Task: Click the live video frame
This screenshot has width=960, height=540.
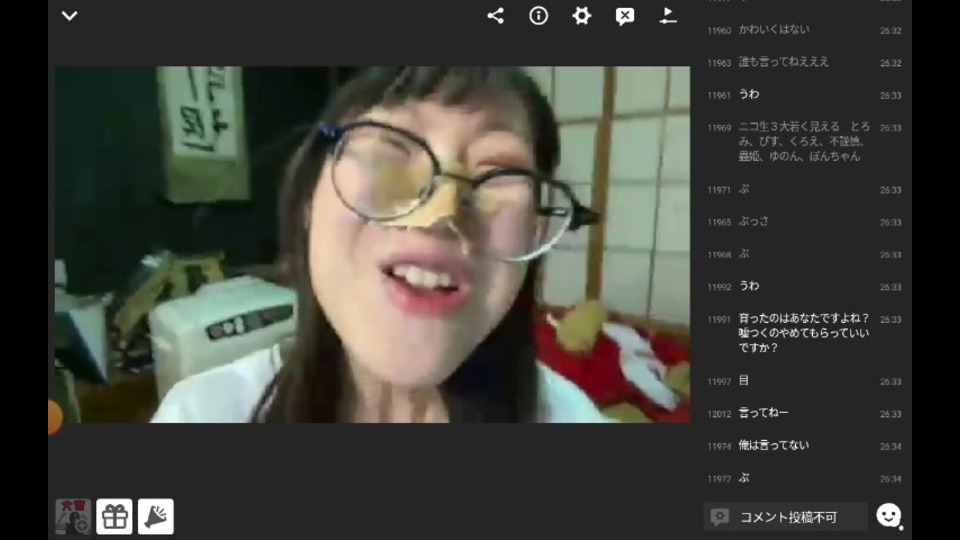Action: coord(372,244)
